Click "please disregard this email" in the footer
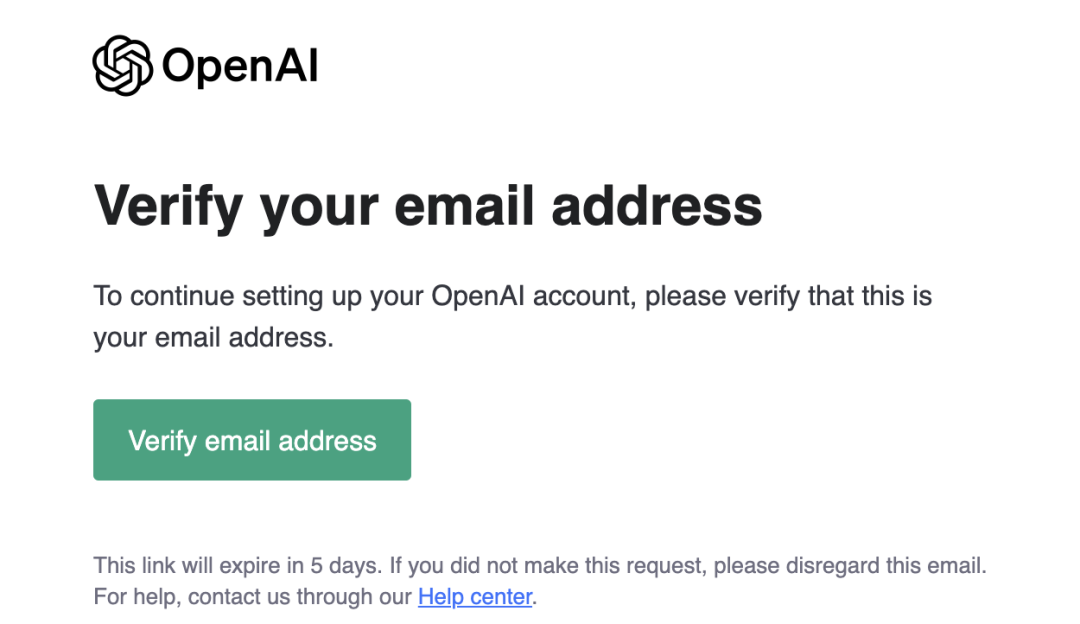This screenshot has width=1080, height=624. (848, 566)
